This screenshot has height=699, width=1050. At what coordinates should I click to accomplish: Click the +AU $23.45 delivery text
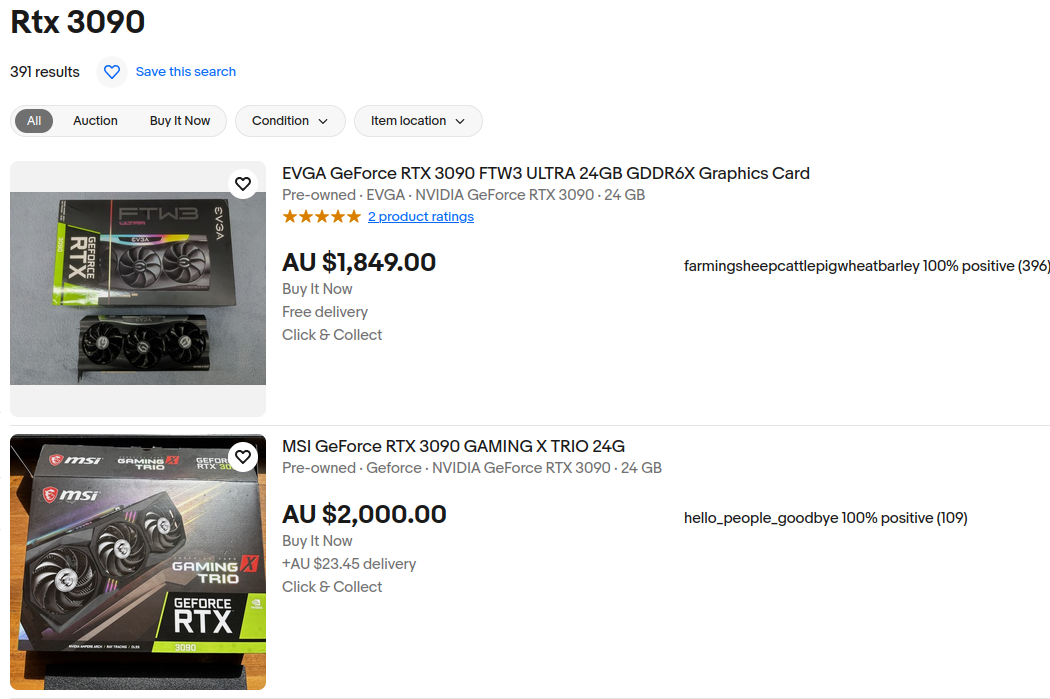coord(349,564)
